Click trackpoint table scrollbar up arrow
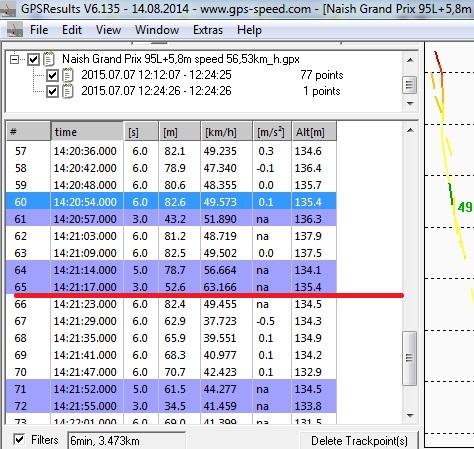Image resolution: width=474 pixels, height=449 pixels. pyautogui.click(x=410, y=130)
